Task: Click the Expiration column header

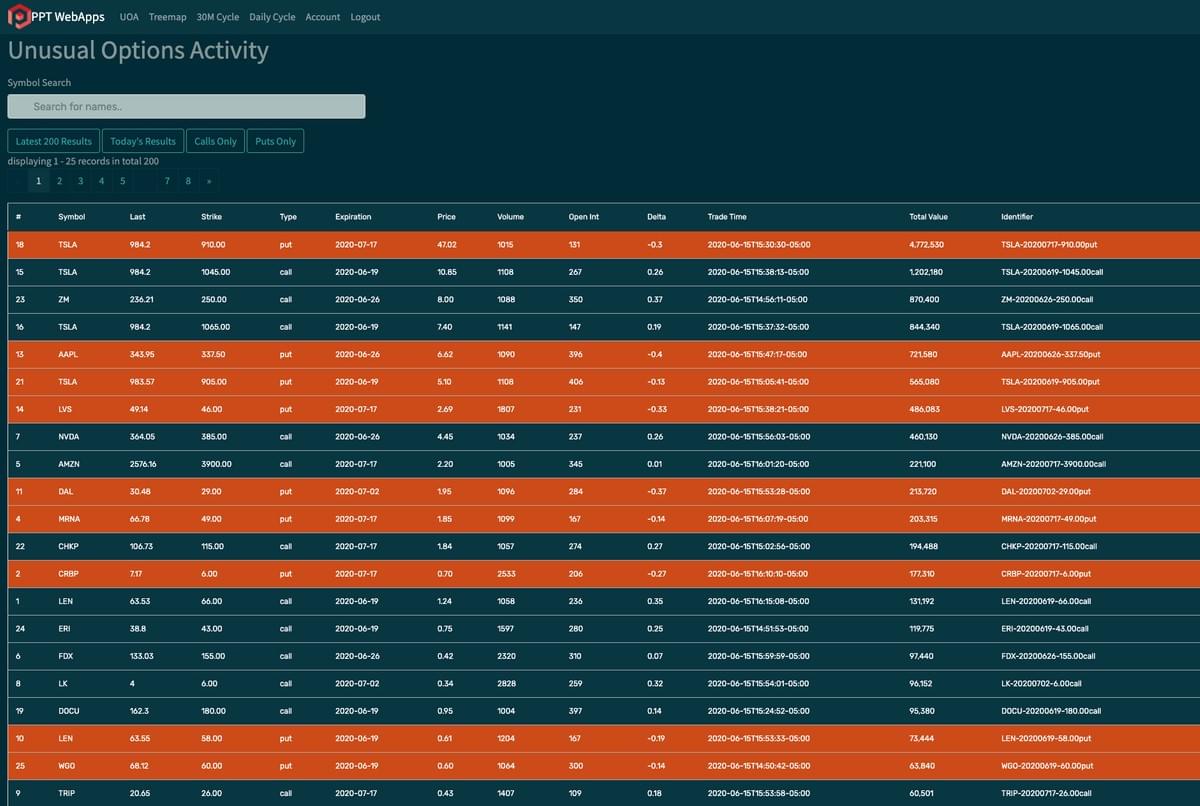Action: click(x=353, y=217)
